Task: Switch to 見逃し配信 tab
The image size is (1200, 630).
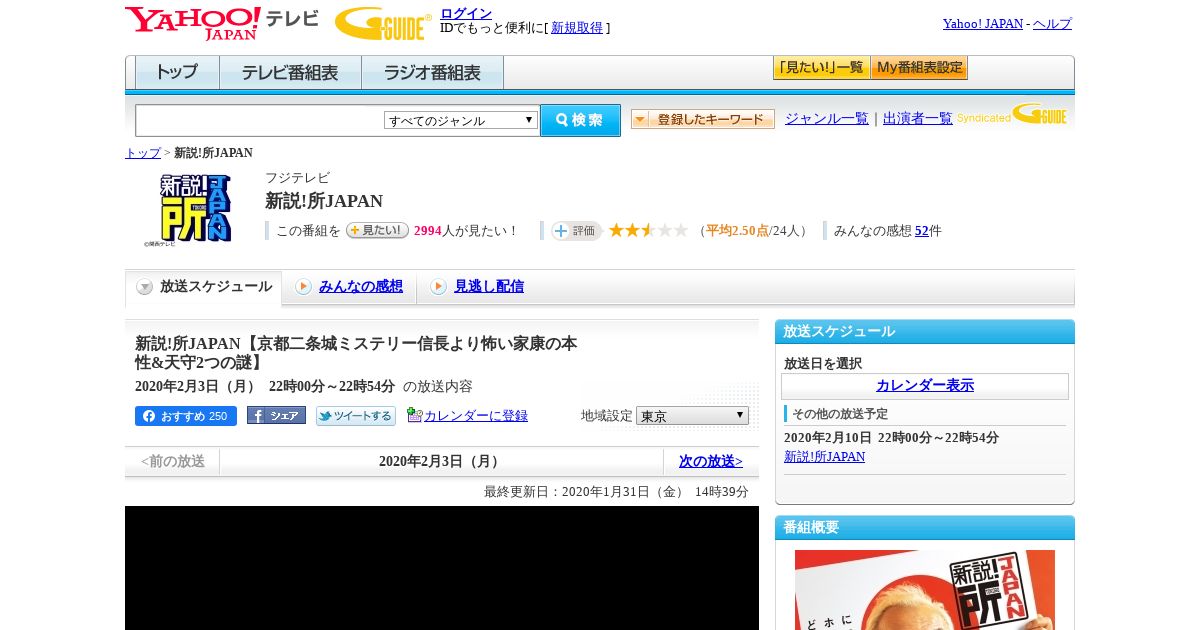Action: tap(489, 287)
